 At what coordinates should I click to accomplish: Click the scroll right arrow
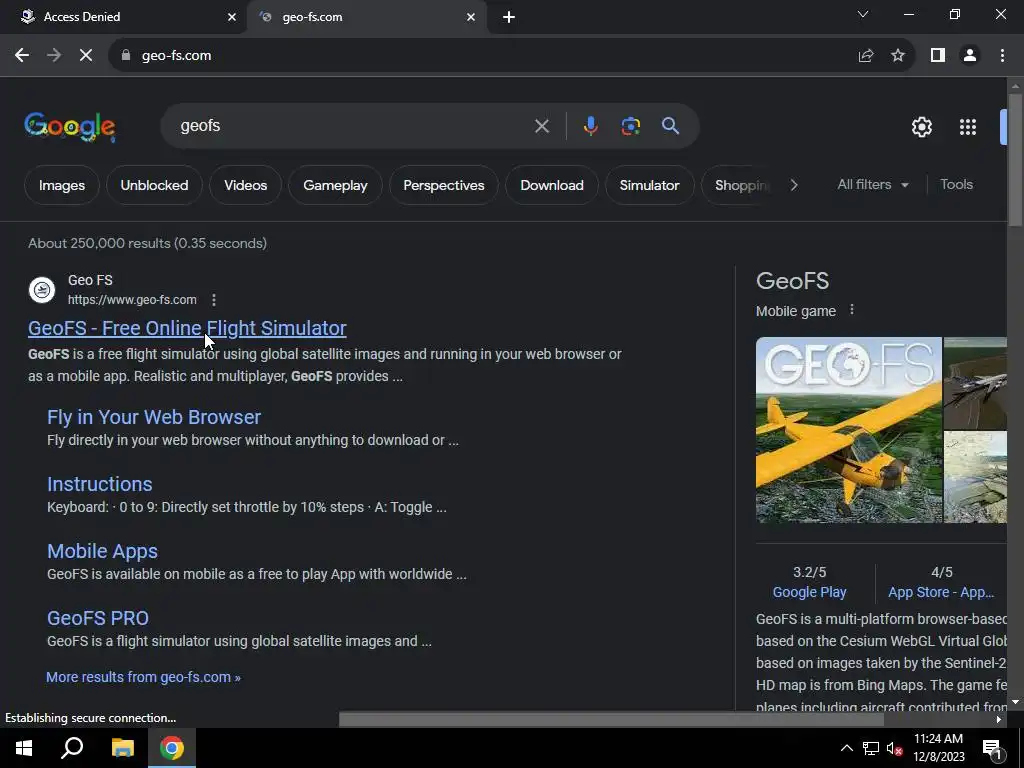(x=998, y=719)
